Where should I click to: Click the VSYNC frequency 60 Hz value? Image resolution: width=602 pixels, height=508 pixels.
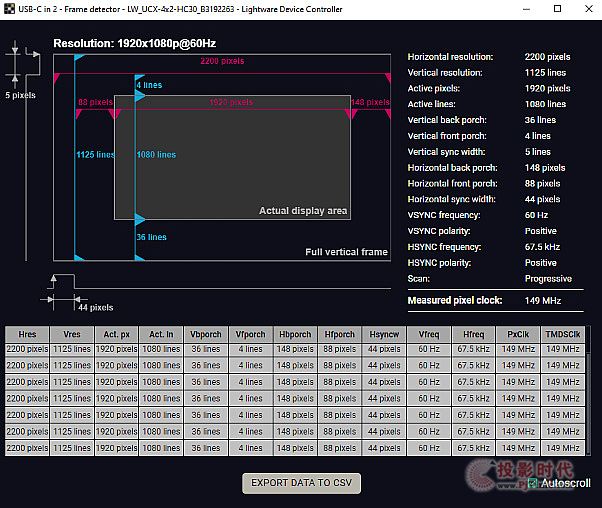(x=536, y=215)
